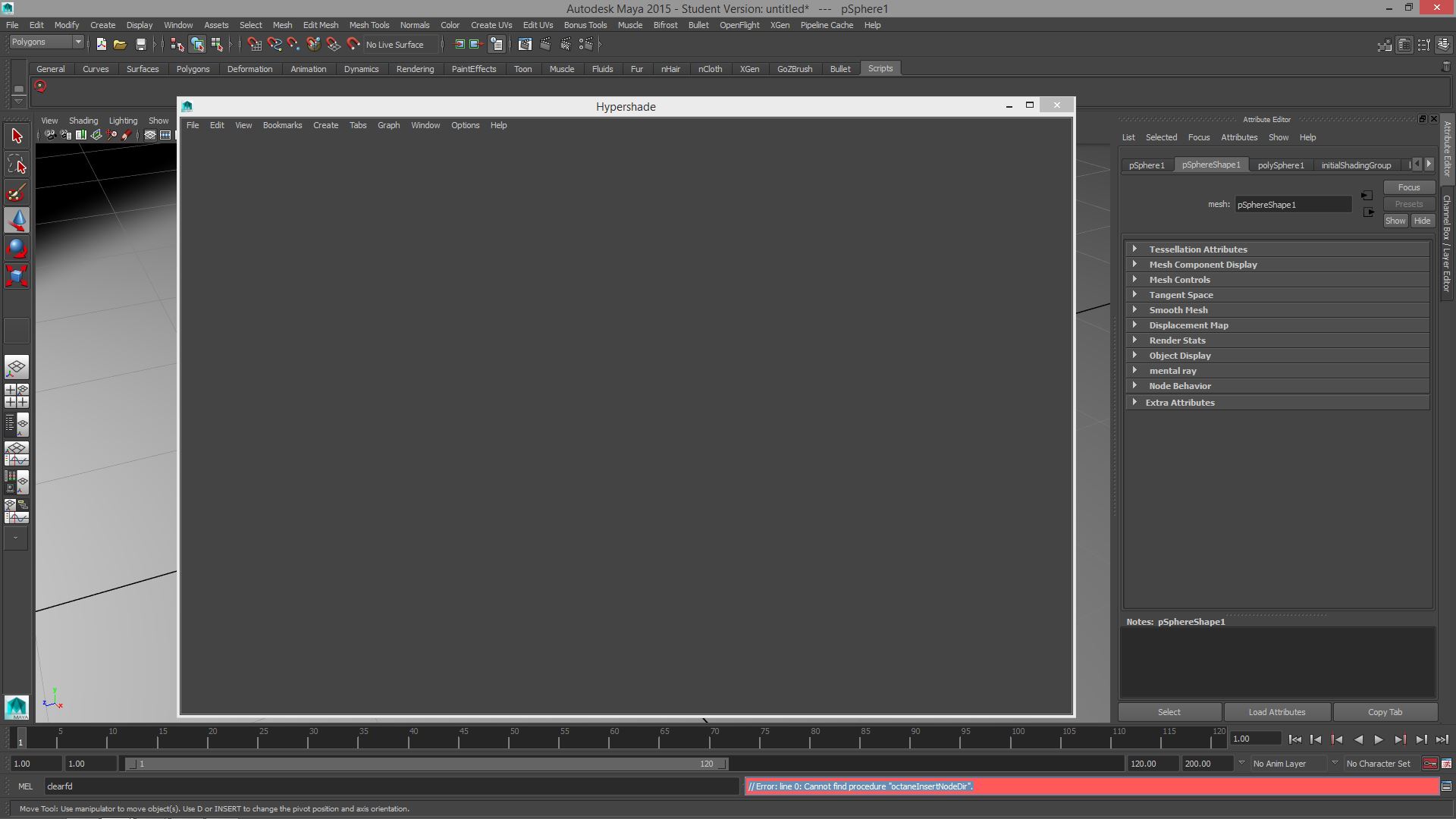Image resolution: width=1456 pixels, height=819 pixels.
Task: Open the Polygons menu set dropdown
Action: (46, 42)
